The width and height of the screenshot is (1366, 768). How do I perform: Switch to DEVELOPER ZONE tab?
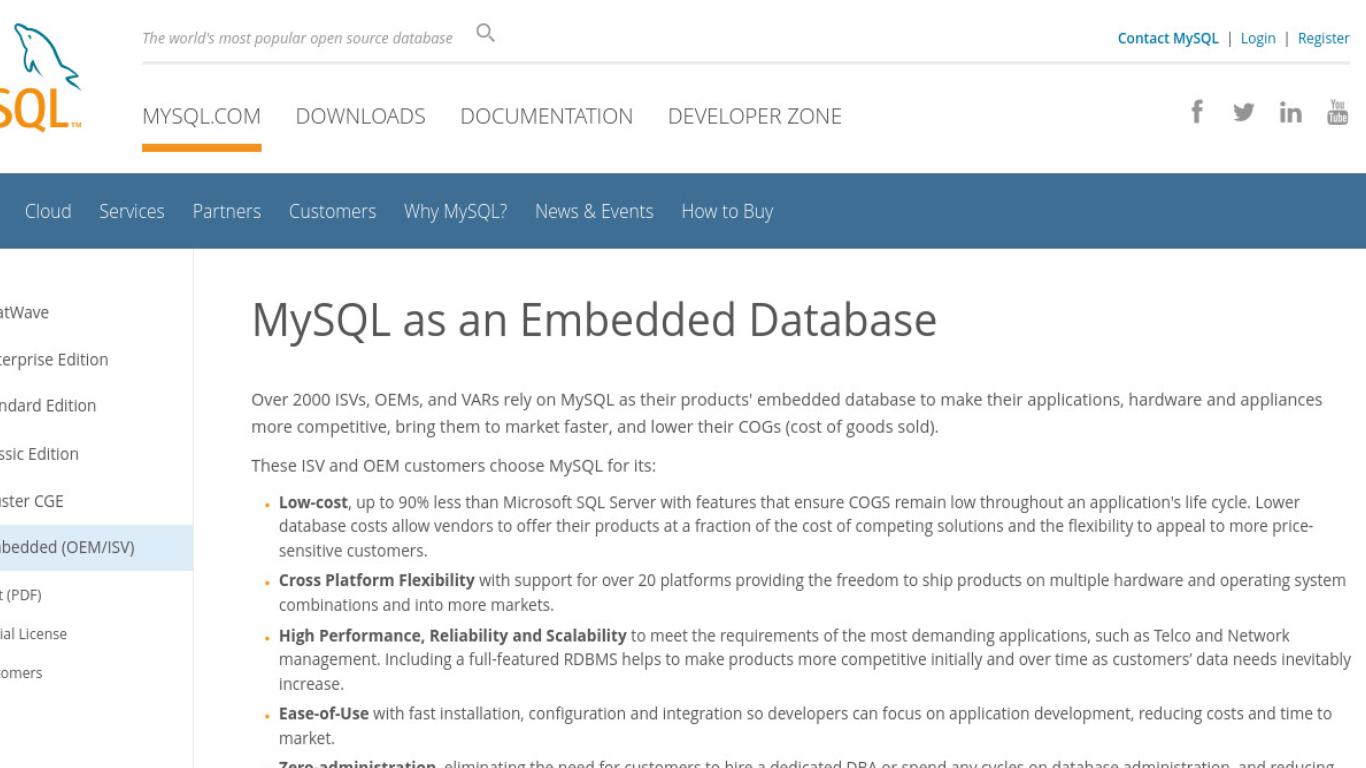[x=754, y=116]
